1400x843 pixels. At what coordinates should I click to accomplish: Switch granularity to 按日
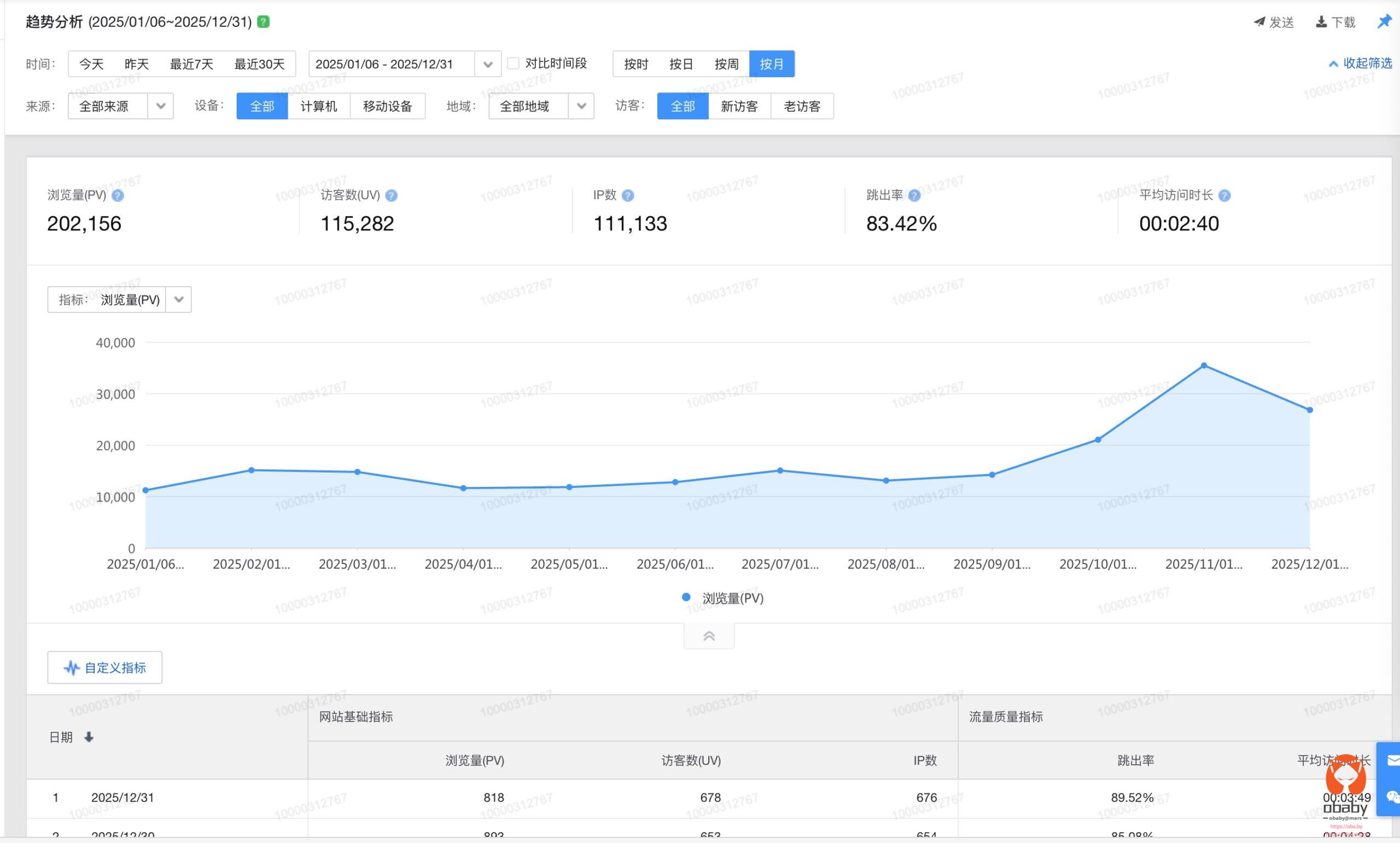[x=681, y=63]
